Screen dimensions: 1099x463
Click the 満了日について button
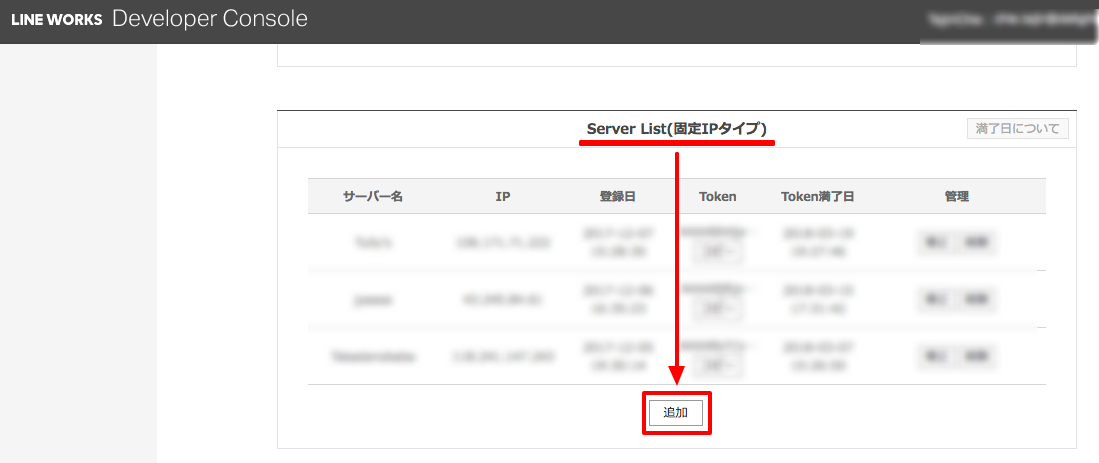point(1018,129)
